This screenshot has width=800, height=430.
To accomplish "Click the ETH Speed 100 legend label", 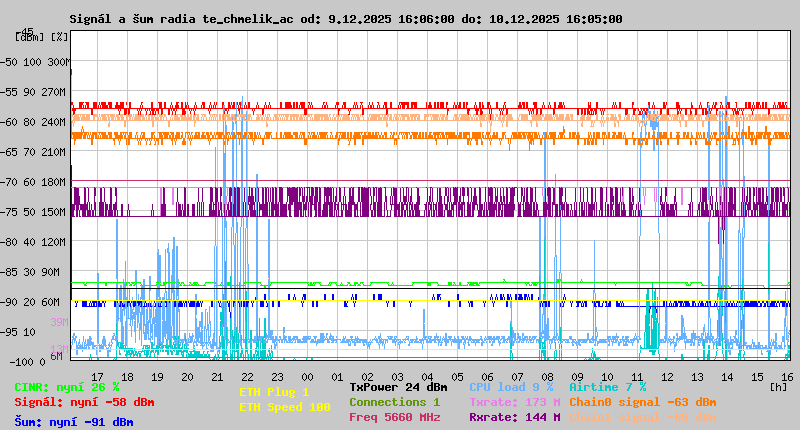I will [284, 407].
